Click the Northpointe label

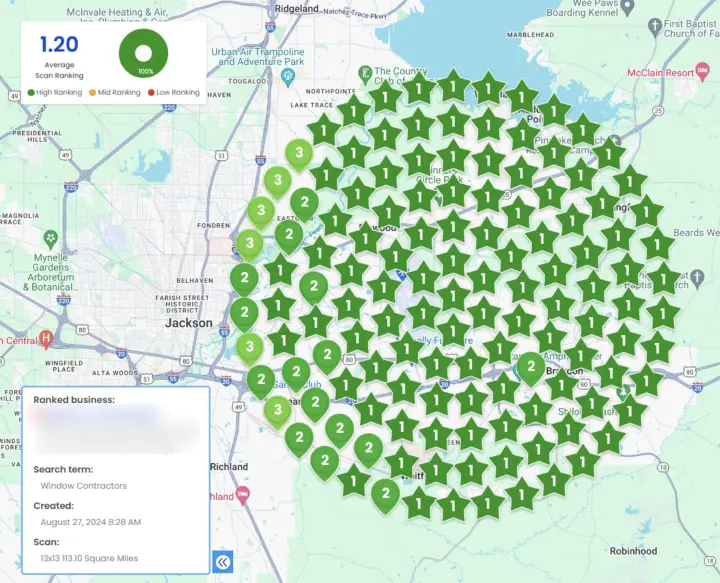(330, 91)
